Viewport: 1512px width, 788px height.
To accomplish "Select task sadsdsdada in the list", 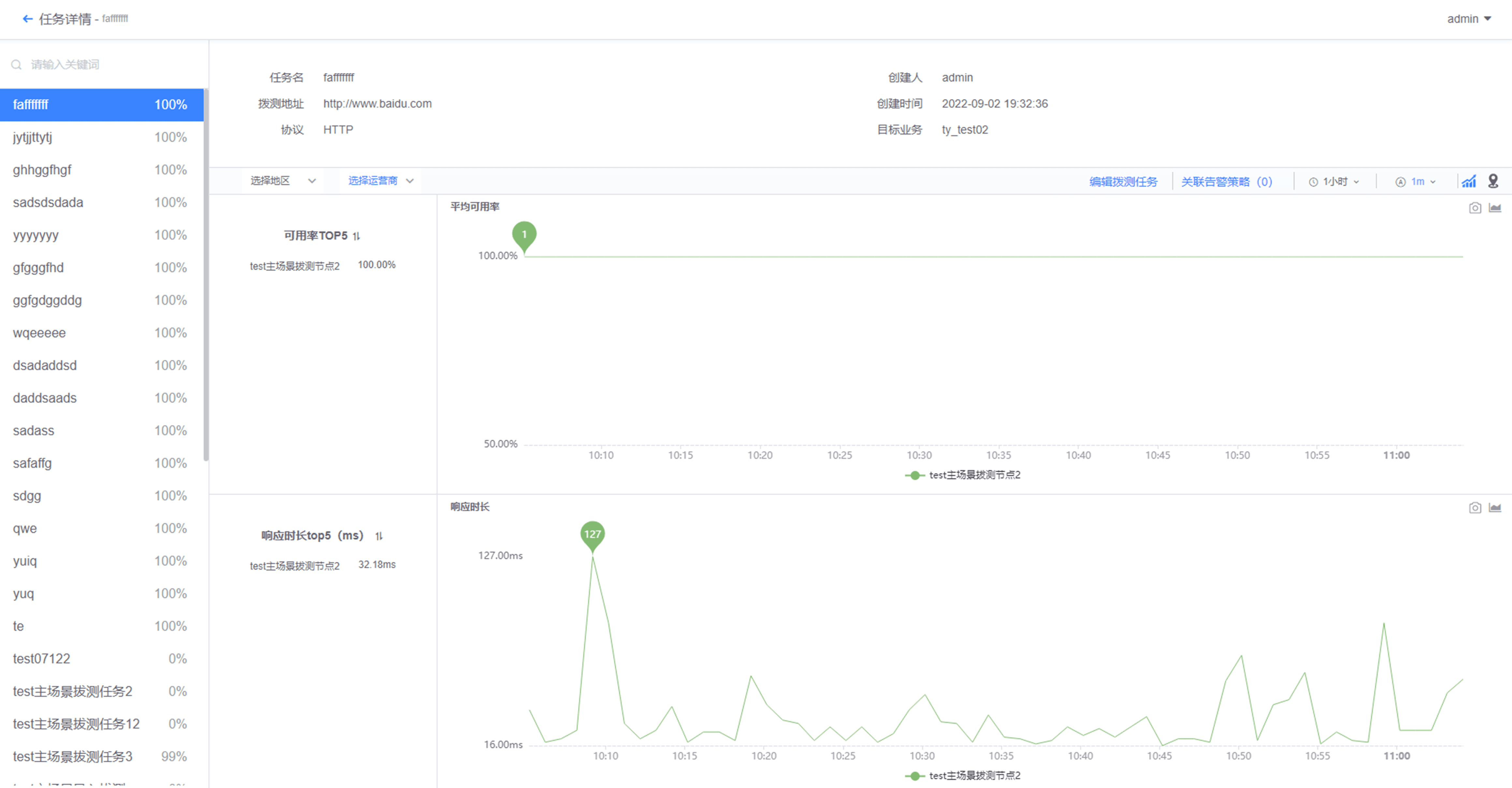I will click(102, 203).
